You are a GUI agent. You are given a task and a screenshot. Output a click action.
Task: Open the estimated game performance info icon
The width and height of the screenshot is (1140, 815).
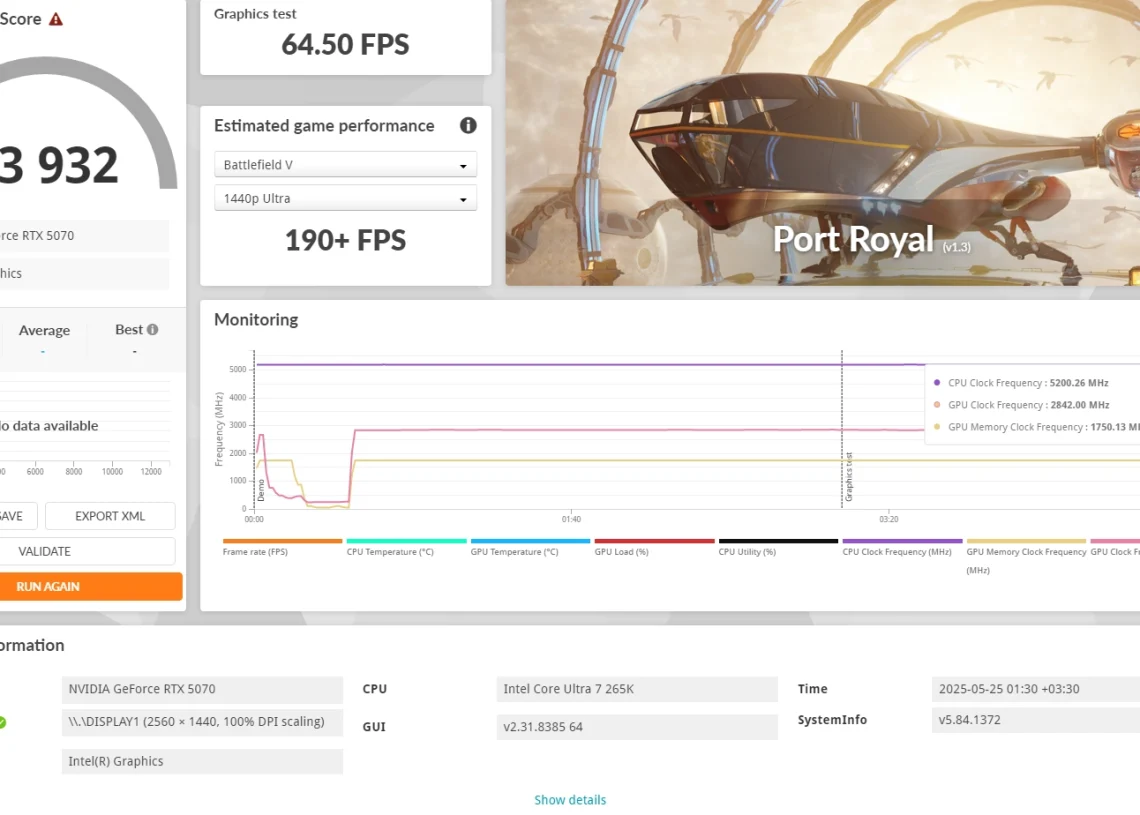(x=468, y=126)
